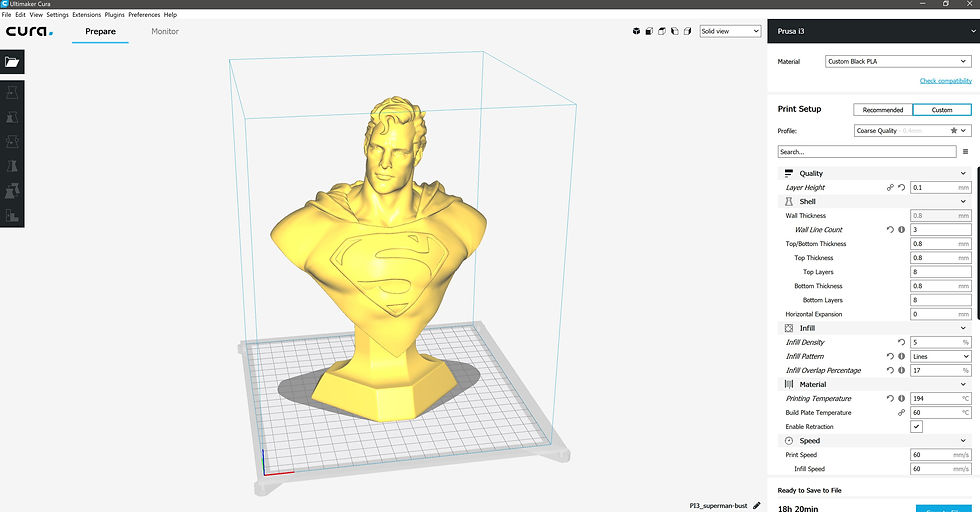Show info icon for Wall Line Count
Image resolution: width=980 pixels, height=512 pixels.
901,229
